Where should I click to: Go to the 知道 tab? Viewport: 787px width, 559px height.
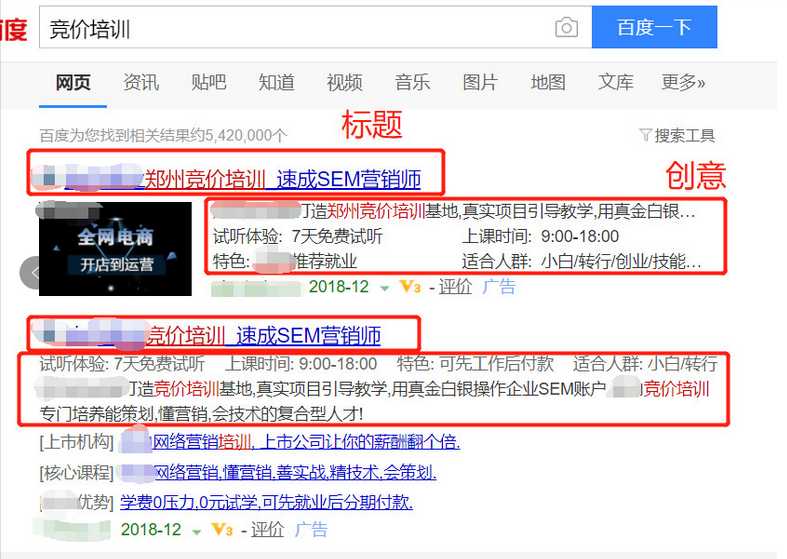click(277, 82)
